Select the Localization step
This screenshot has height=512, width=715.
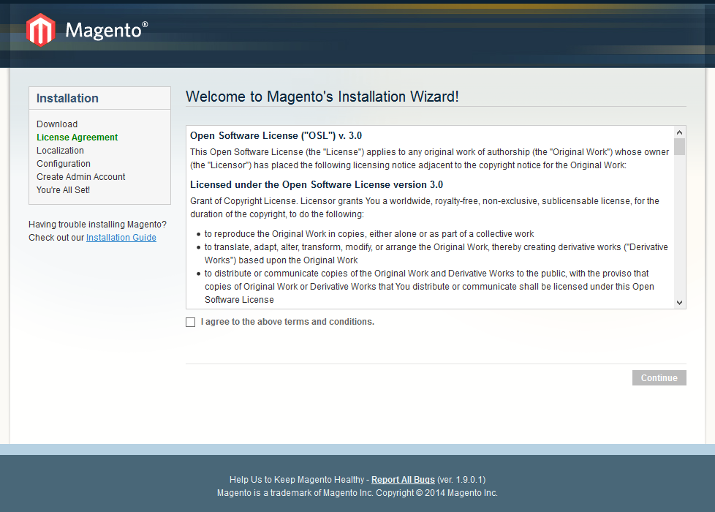(x=60, y=150)
